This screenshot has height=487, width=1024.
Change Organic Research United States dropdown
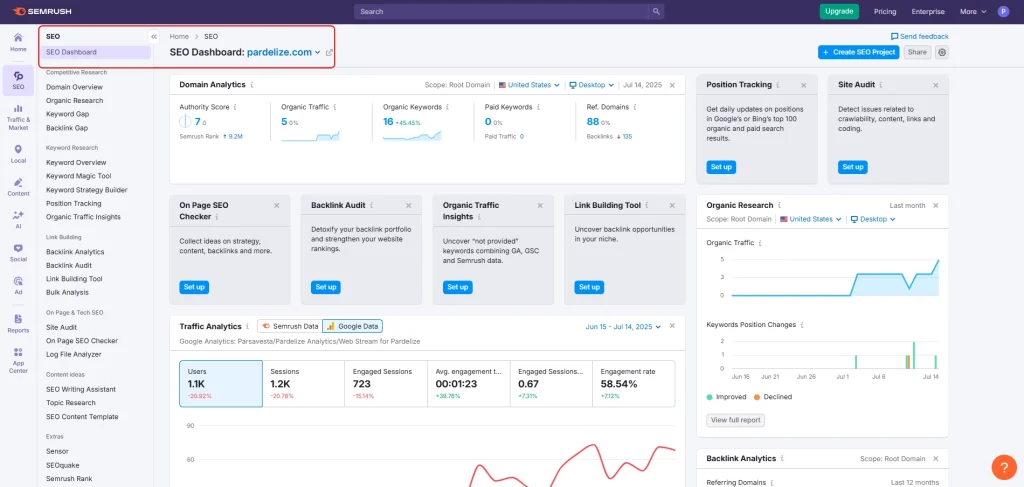810,219
